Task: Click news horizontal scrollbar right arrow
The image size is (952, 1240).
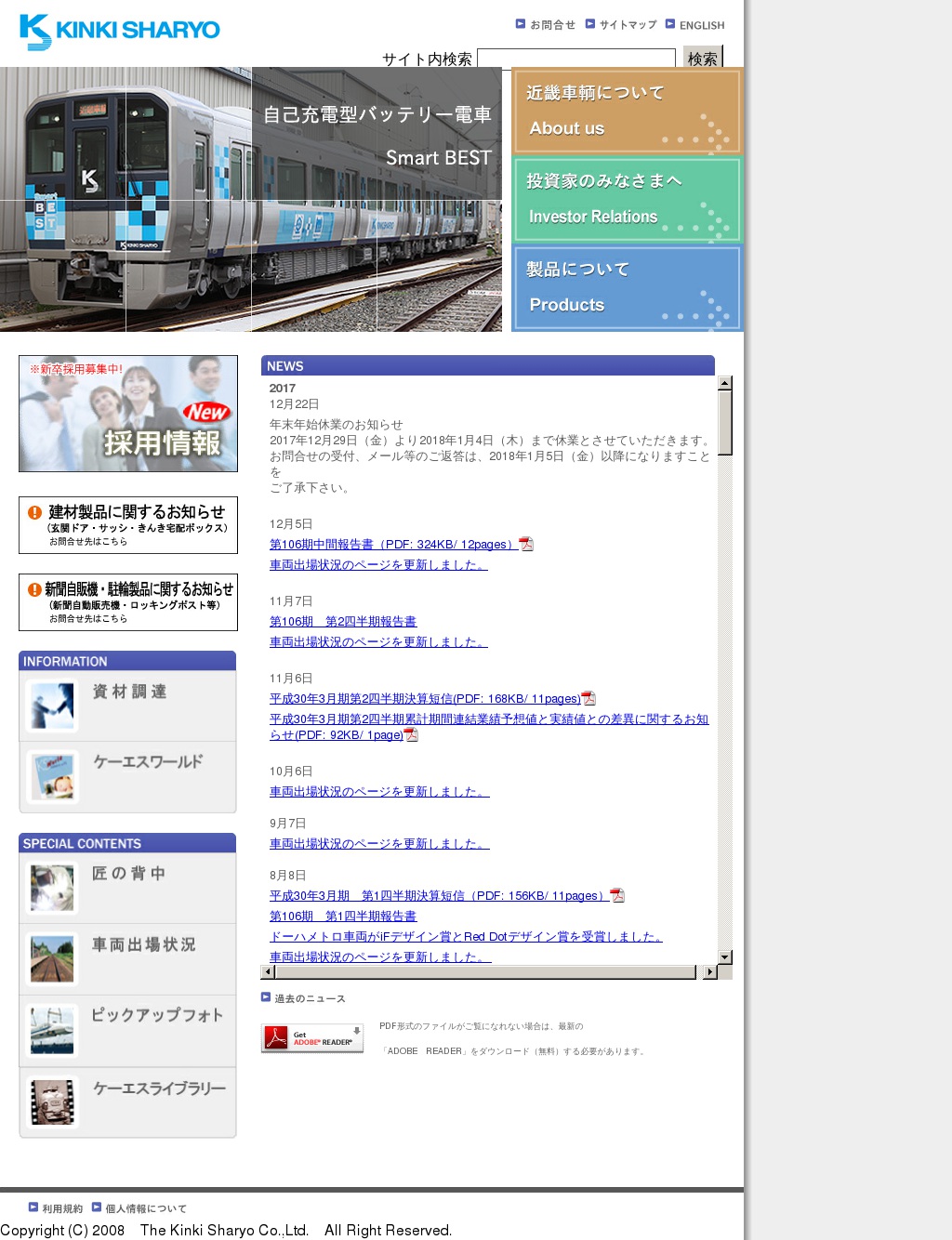Action: pyautogui.click(x=710, y=972)
